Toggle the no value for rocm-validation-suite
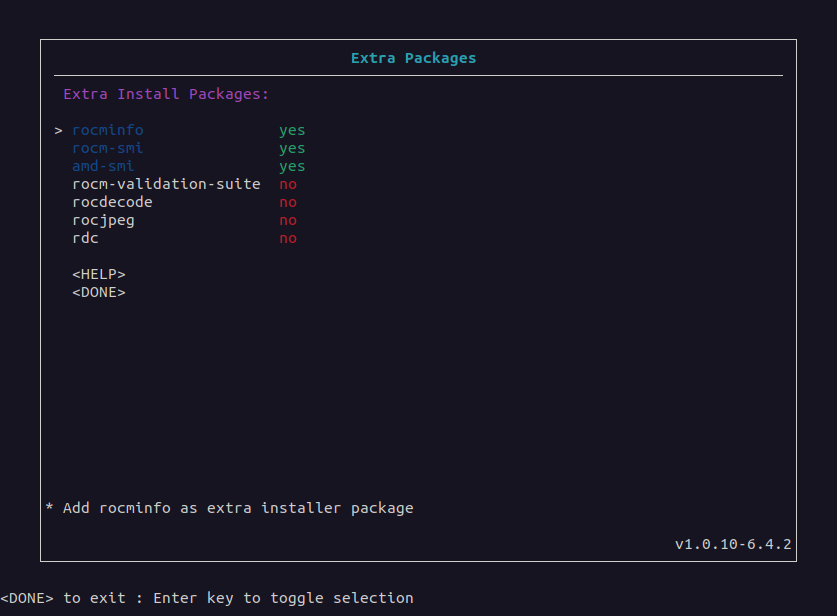This screenshot has width=837, height=616. pyautogui.click(x=288, y=184)
